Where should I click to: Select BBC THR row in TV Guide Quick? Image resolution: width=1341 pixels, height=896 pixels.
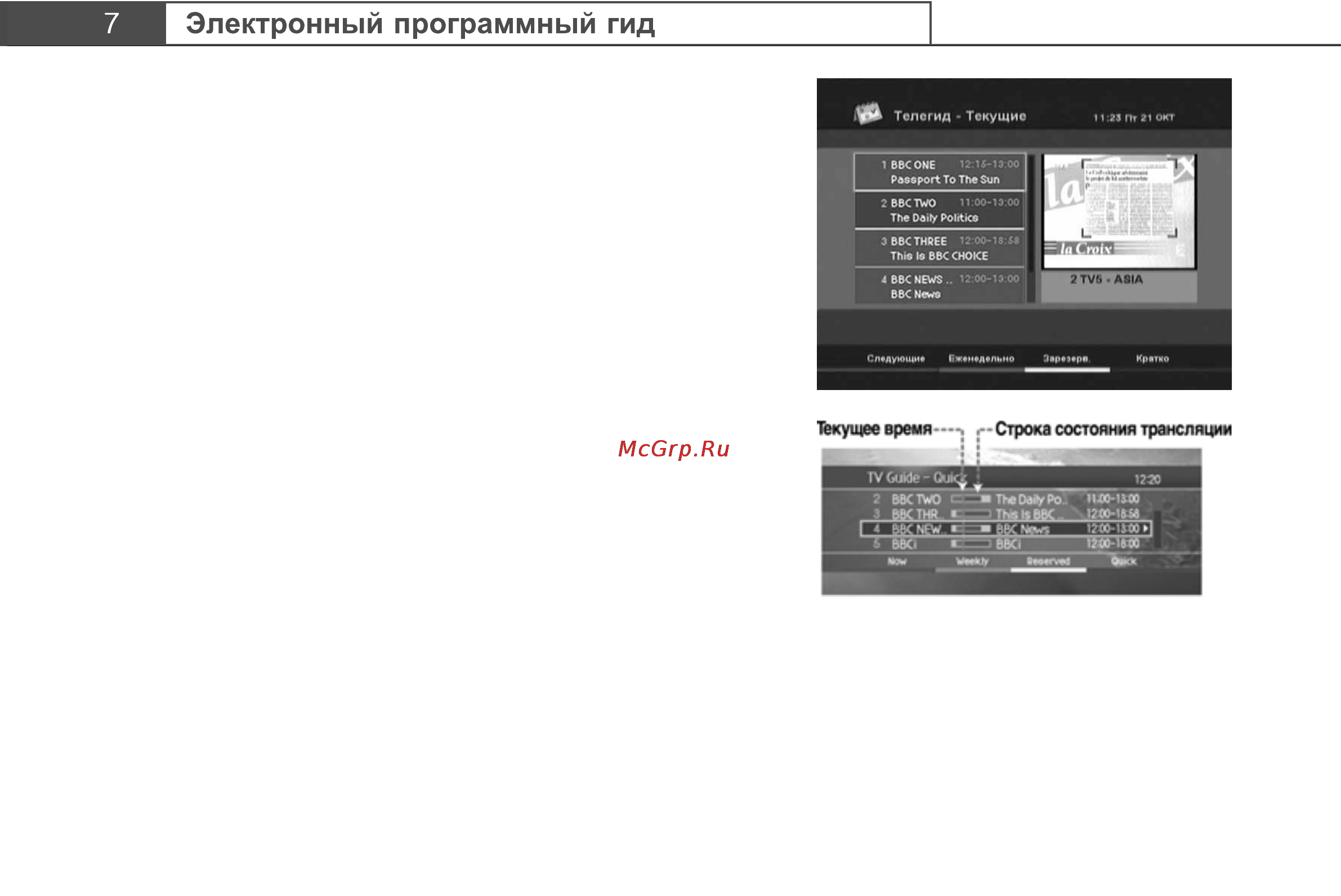click(1006, 514)
